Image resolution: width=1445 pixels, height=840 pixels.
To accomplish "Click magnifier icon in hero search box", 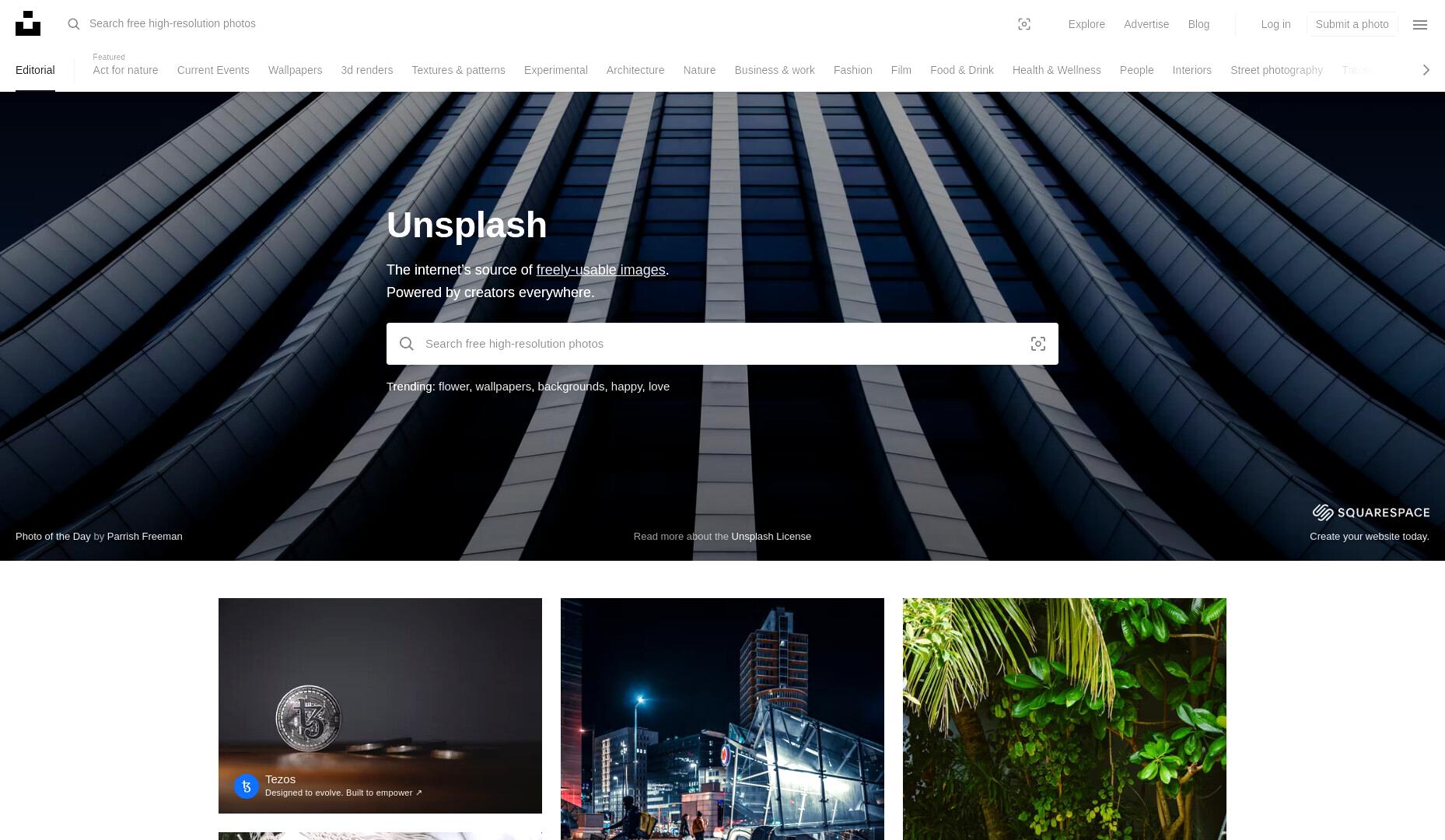I will pyautogui.click(x=407, y=344).
